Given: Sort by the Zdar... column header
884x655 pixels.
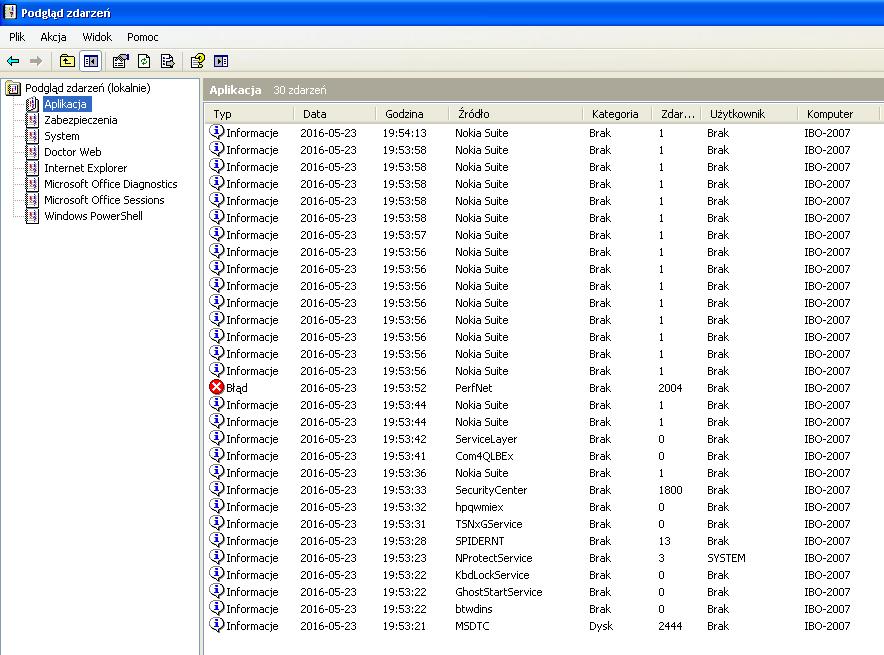Looking at the screenshot, I should [676, 114].
